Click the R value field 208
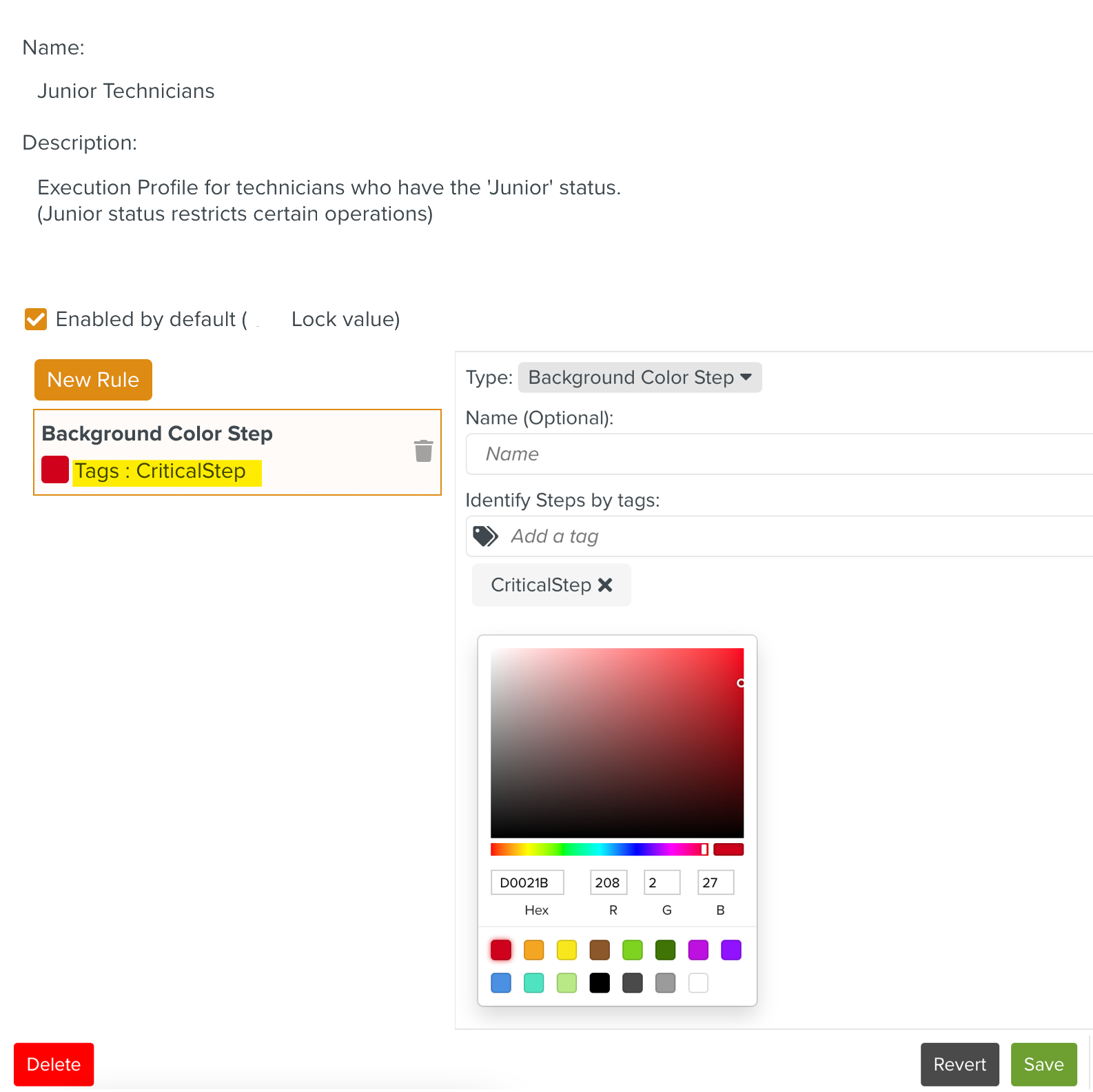The image size is (1093, 1092). click(609, 882)
